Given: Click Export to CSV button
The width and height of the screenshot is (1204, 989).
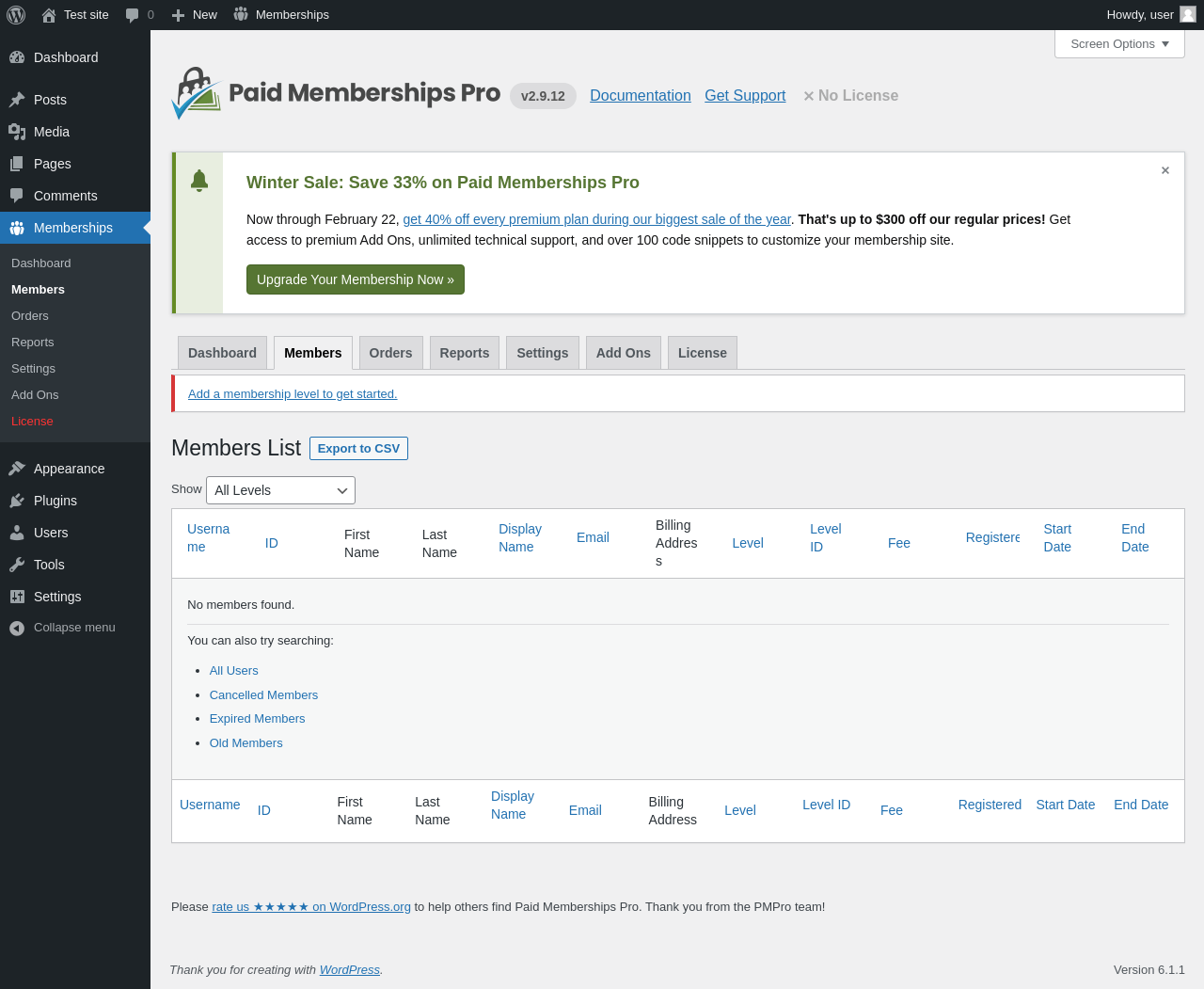Looking at the screenshot, I should 358,449.
